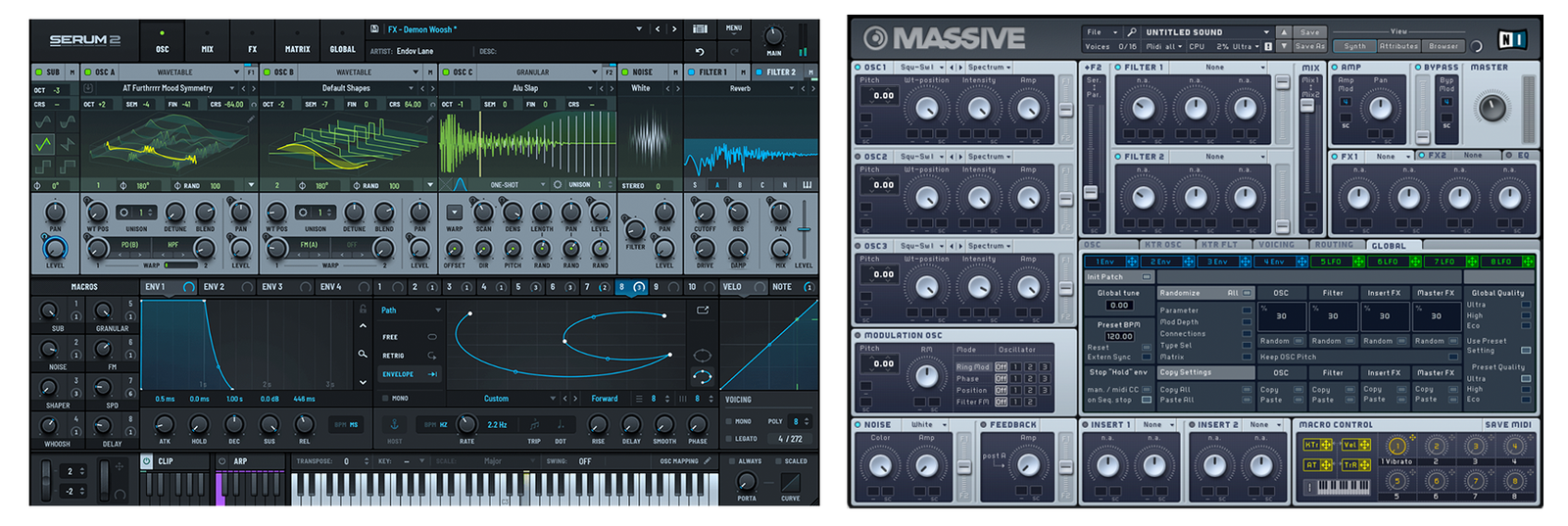This screenshot has width=1568, height=526.
Task: Adjust Filter 2 LEVEL vertical slider in Serum
Action: point(804,230)
